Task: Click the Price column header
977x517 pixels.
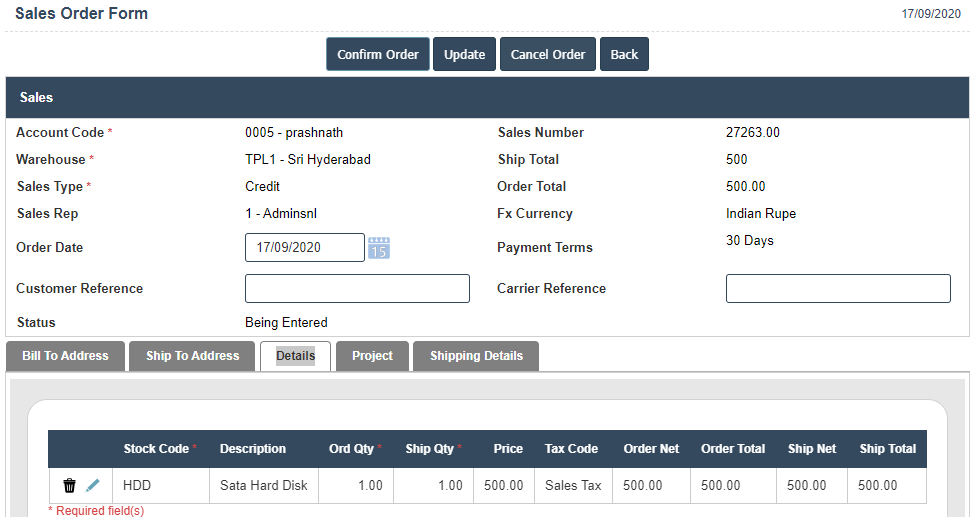Action: [x=508, y=449]
